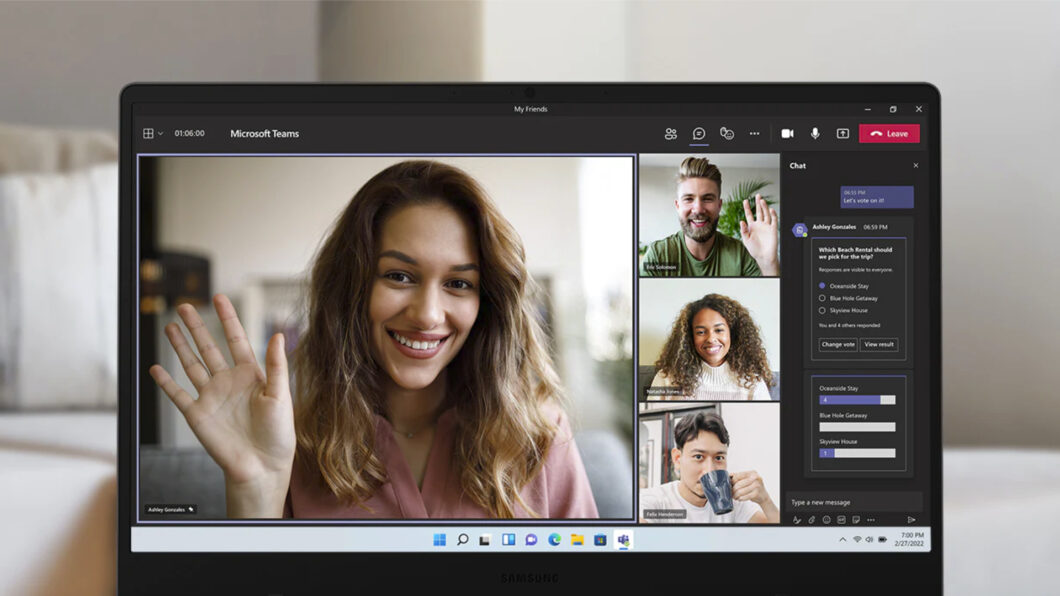Send the message with the arrow icon
This screenshot has height=596, width=1060.
tap(911, 520)
